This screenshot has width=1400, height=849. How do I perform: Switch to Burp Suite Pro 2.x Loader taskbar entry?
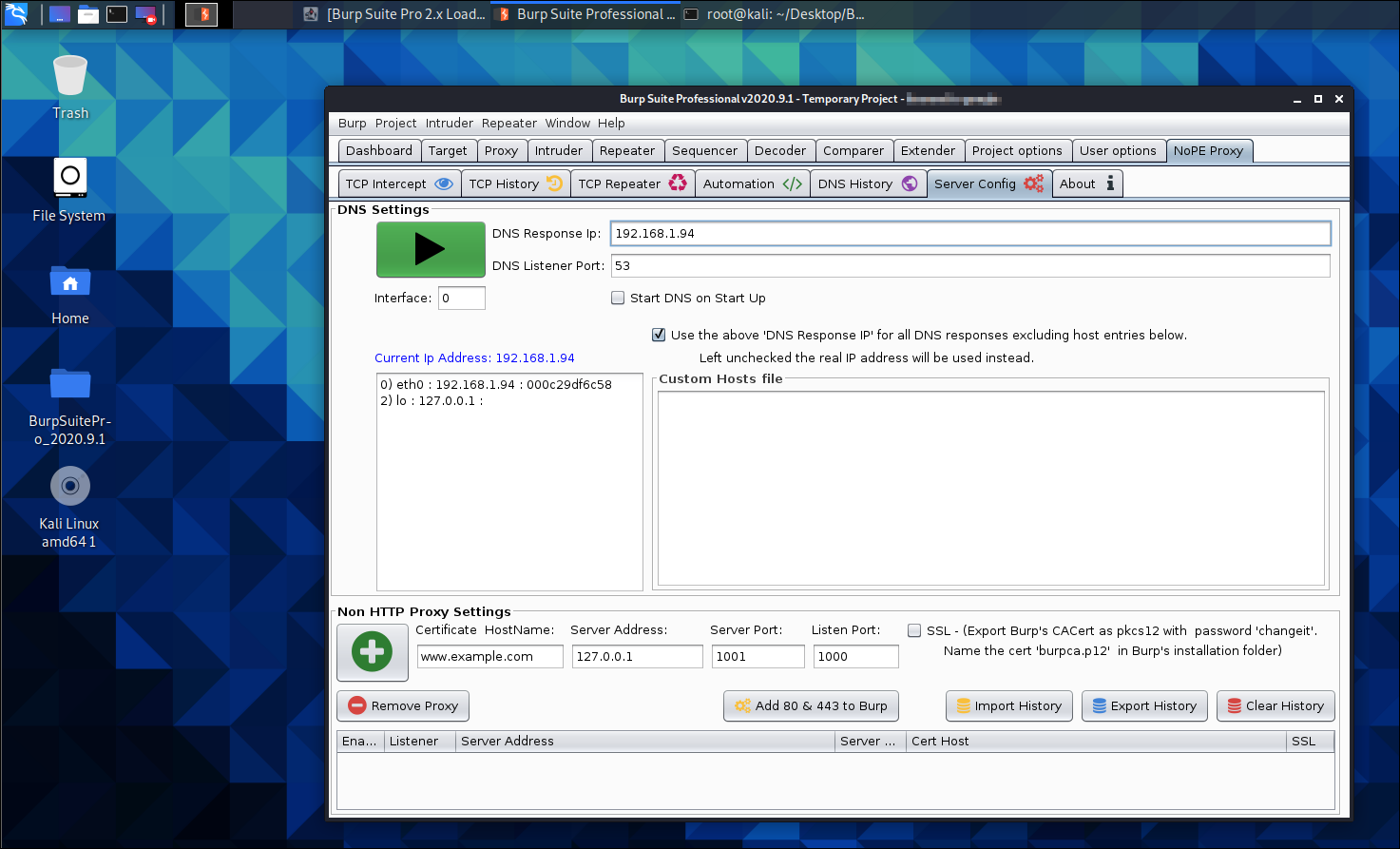pyautogui.click(x=395, y=14)
